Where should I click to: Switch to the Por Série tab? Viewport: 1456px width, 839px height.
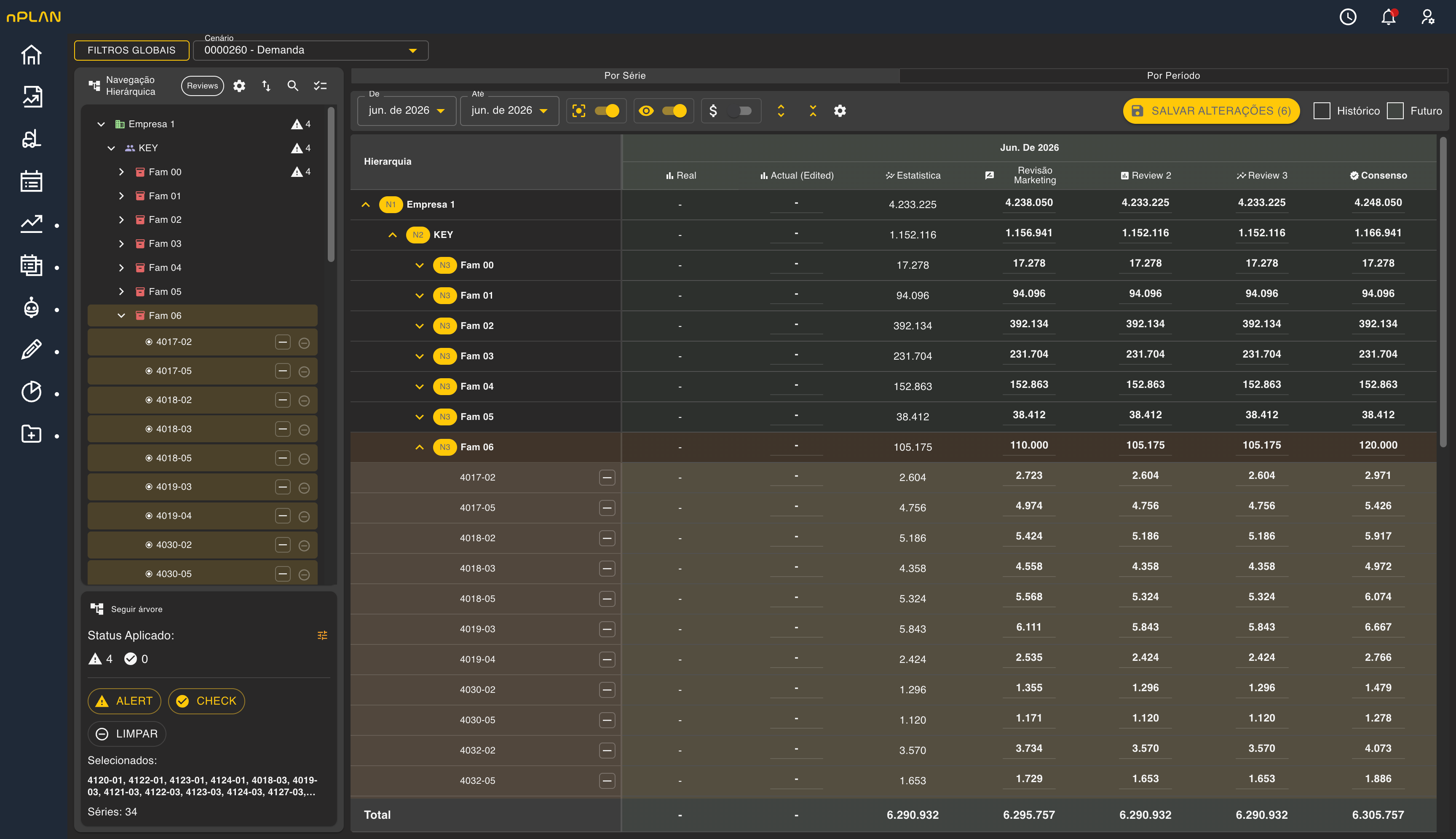[x=625, y=75]
